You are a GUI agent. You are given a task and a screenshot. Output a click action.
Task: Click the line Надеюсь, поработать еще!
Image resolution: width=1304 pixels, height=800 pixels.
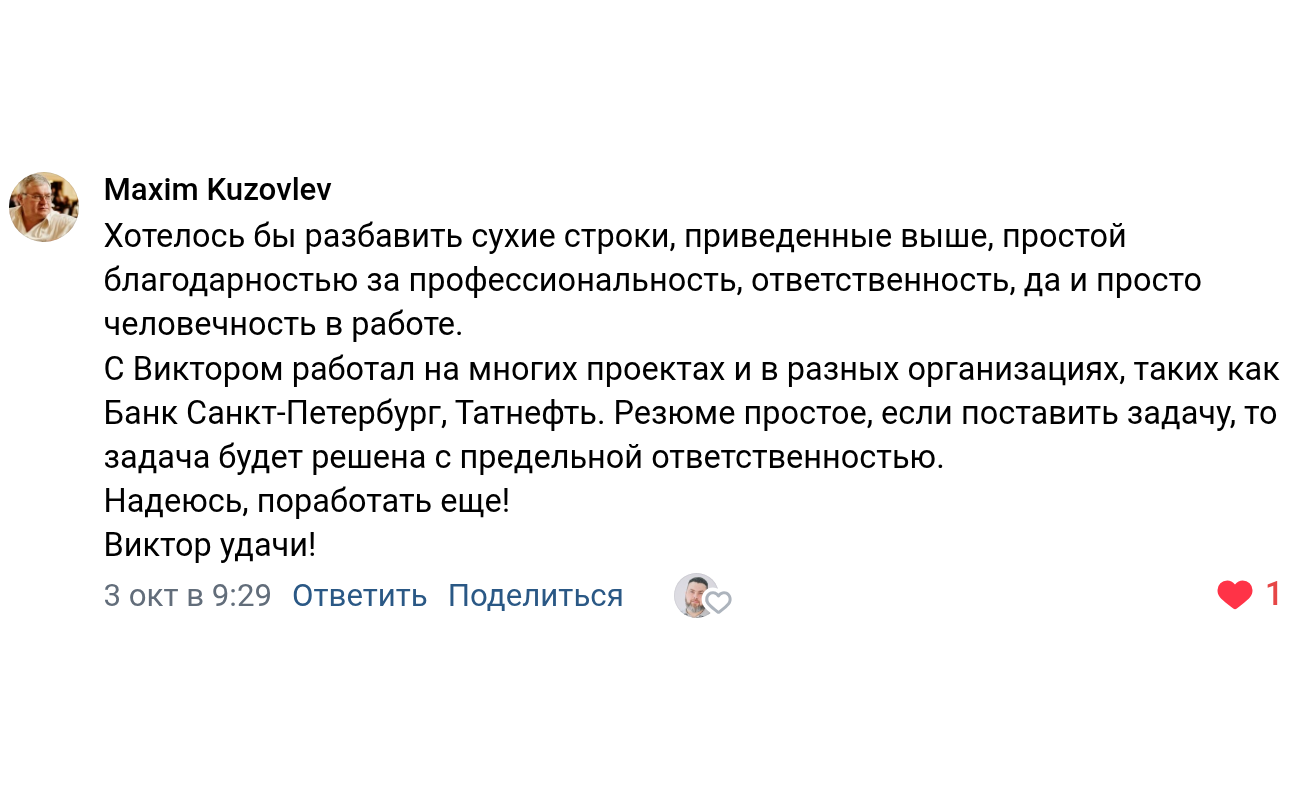coord(307,501)
